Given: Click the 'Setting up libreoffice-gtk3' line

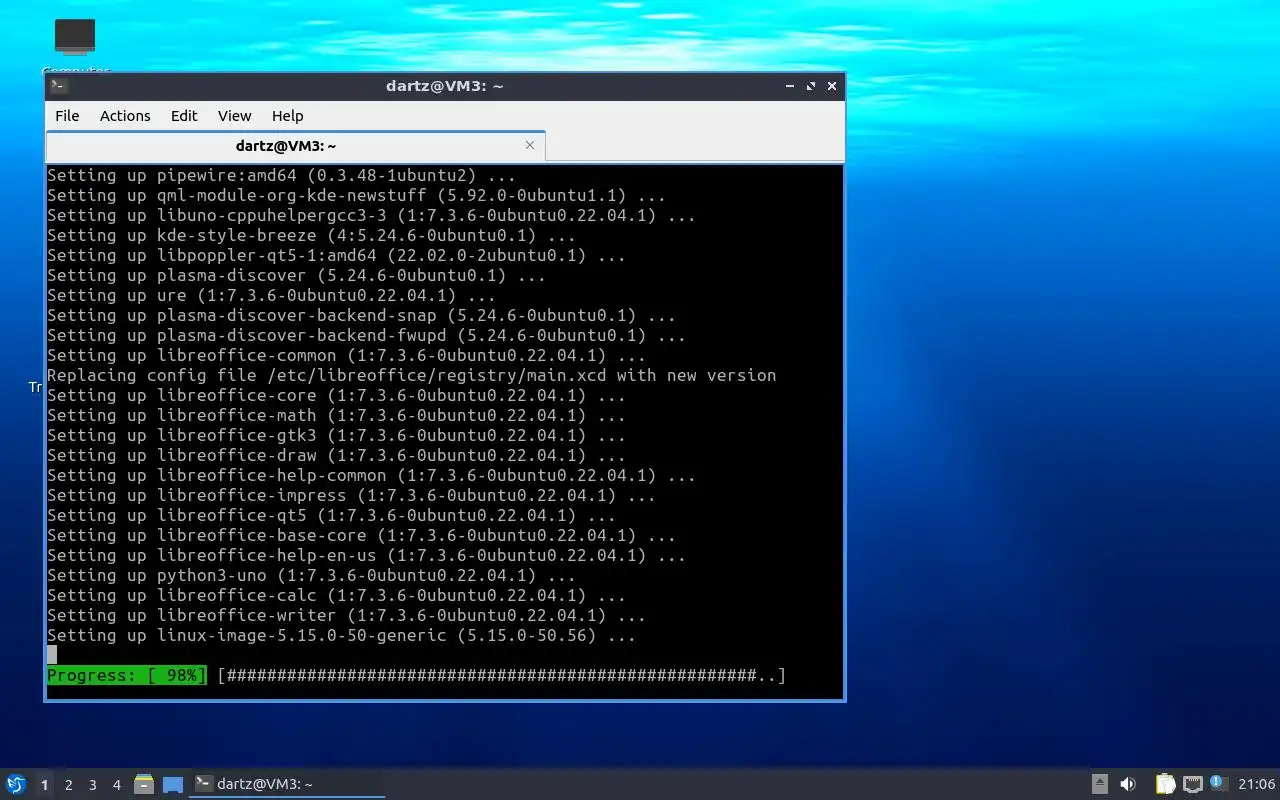Looking at the screenshot, I should [x=336, y=436].
